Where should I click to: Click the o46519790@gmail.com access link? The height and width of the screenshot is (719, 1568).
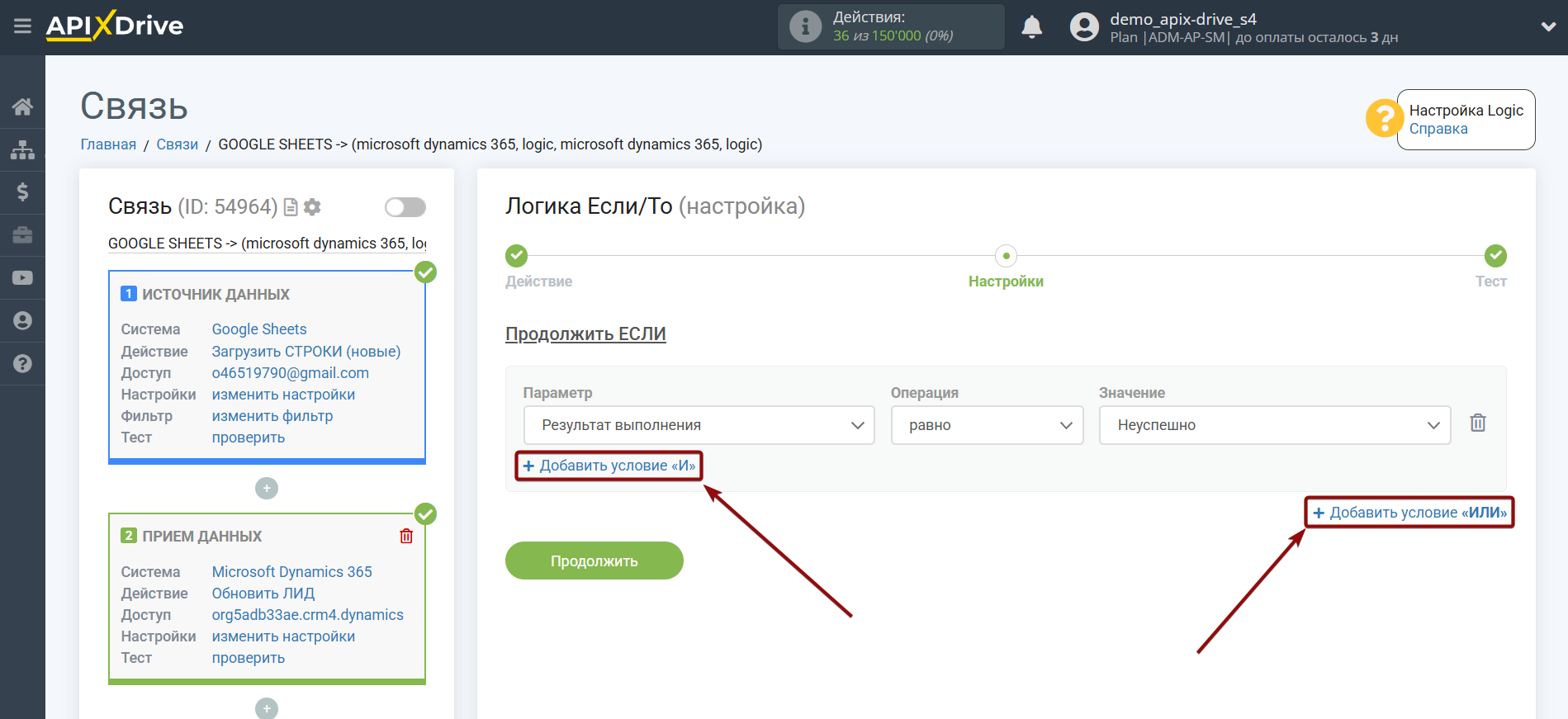click(291, 373)
